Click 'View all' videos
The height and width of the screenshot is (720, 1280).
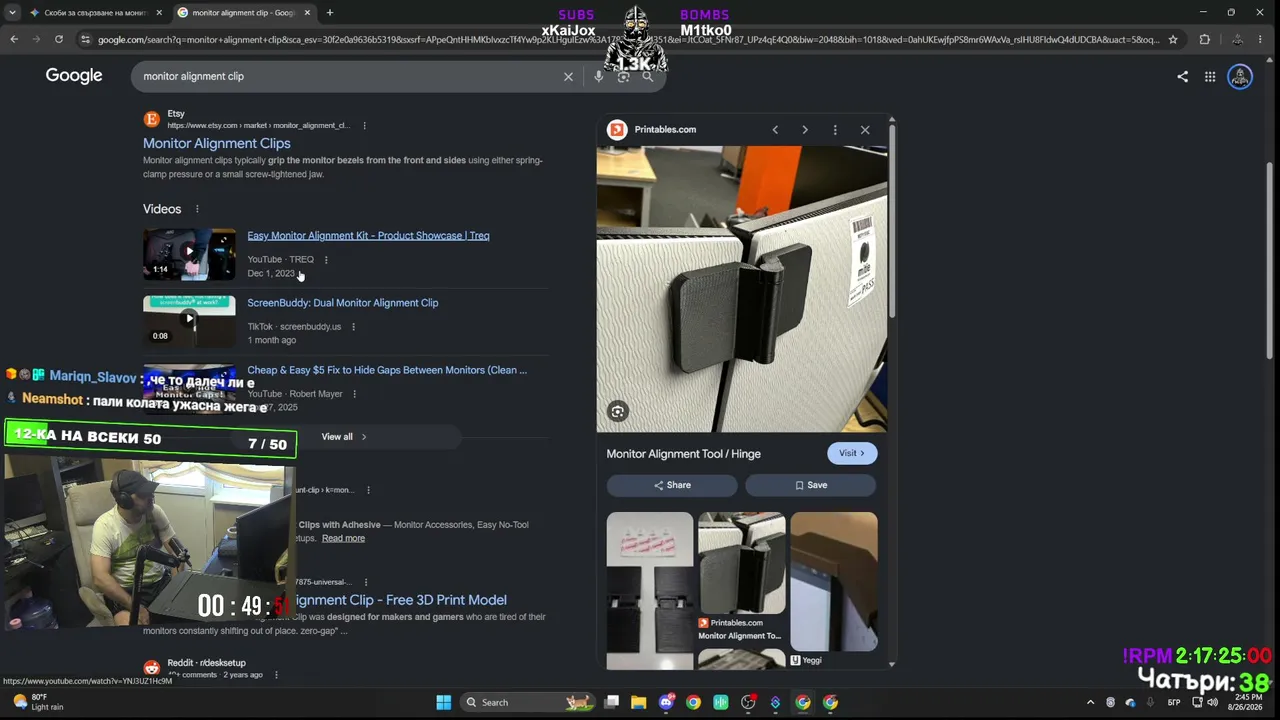click(344, 437)
